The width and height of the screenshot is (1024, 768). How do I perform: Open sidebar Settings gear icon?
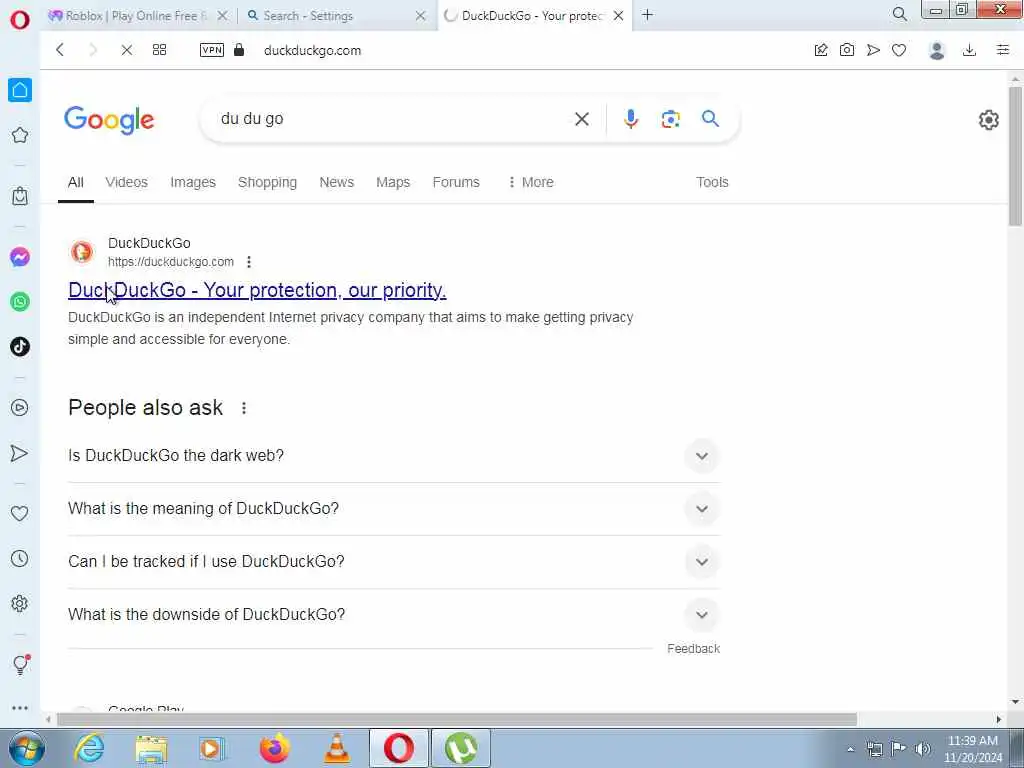click(x=20, y=603)
